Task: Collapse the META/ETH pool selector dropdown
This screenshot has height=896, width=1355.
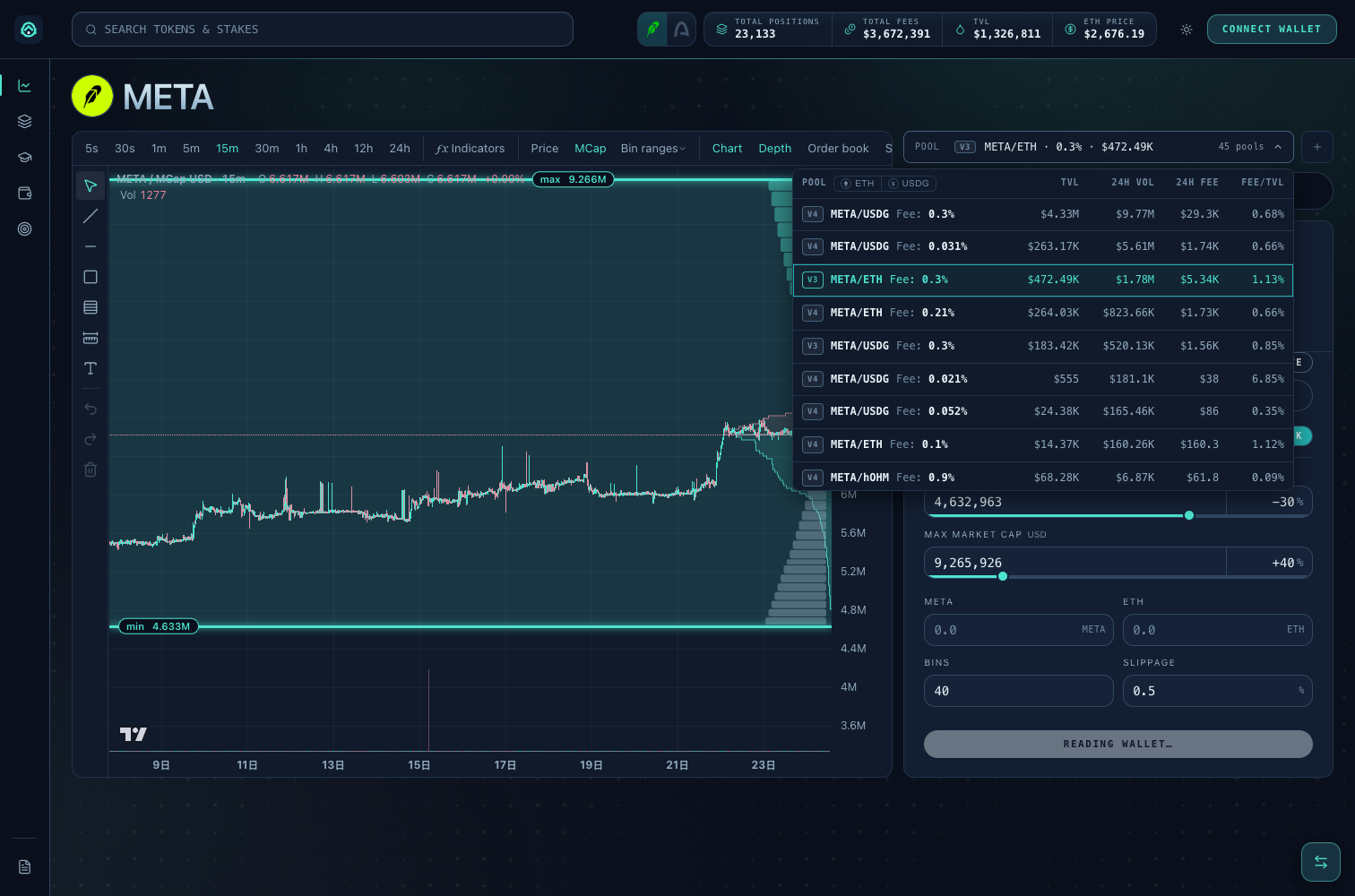Action: 1099,147
